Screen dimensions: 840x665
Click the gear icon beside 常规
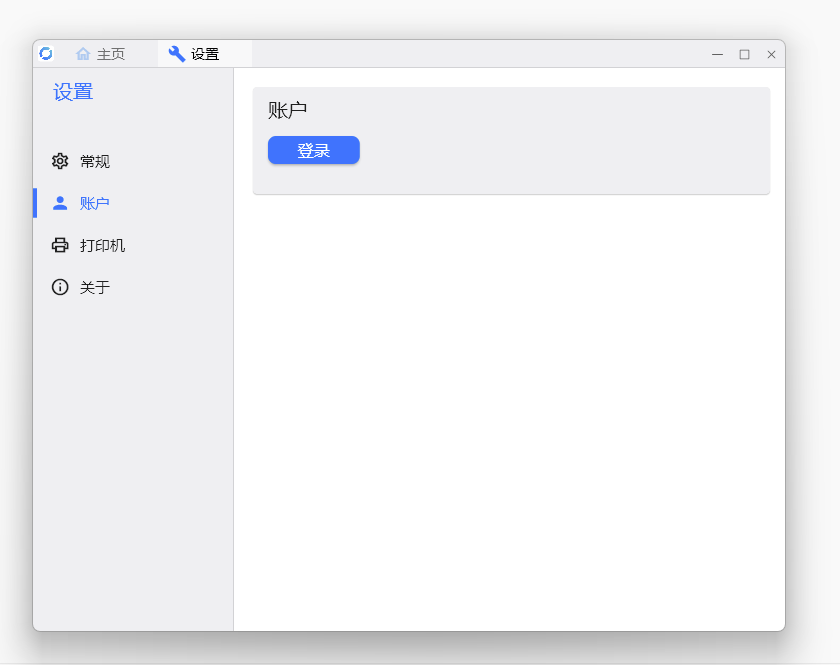pos(60,161)
